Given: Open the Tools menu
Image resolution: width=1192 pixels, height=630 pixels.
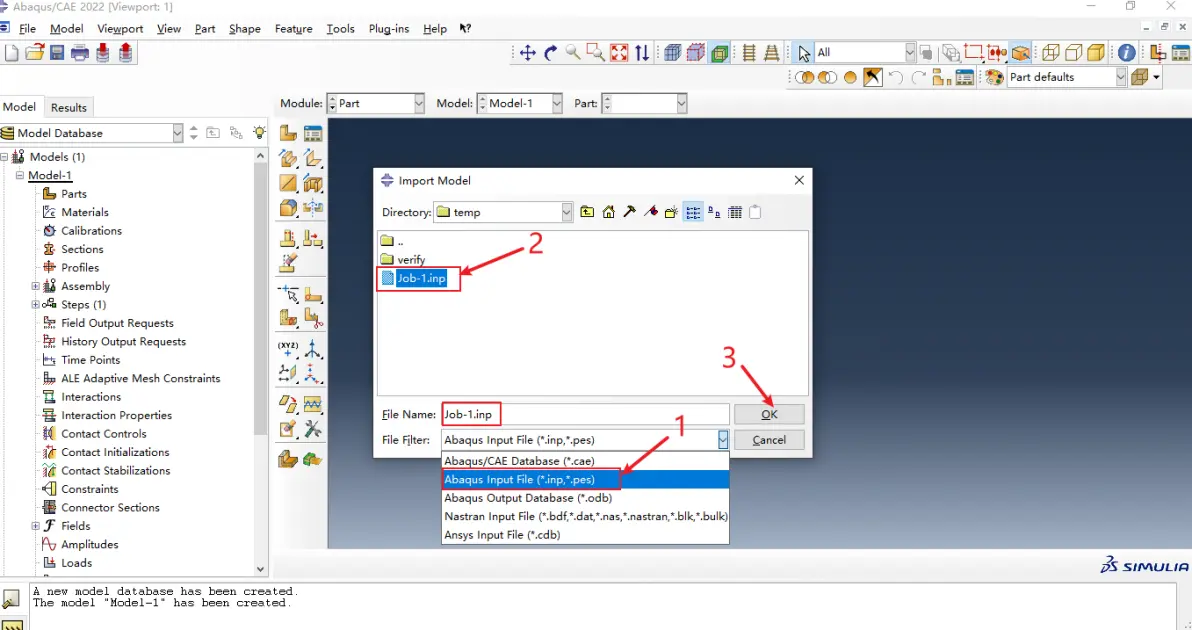Looking at the screenshot, I should pos(341,29).
